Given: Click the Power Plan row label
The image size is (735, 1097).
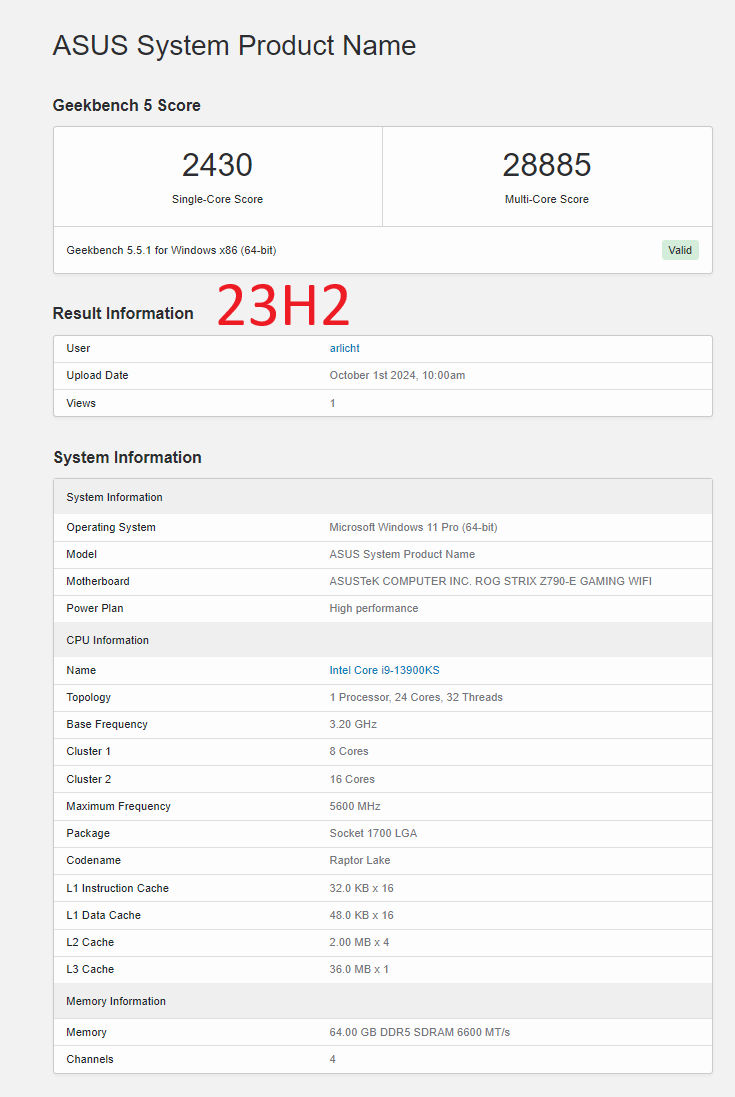Looking at the screenshot, I should [94, 609].
